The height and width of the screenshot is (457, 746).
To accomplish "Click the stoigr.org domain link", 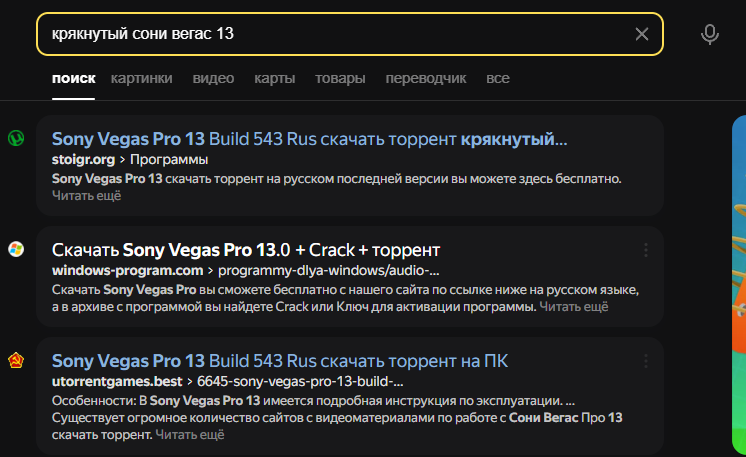I will tap(81, 159).
